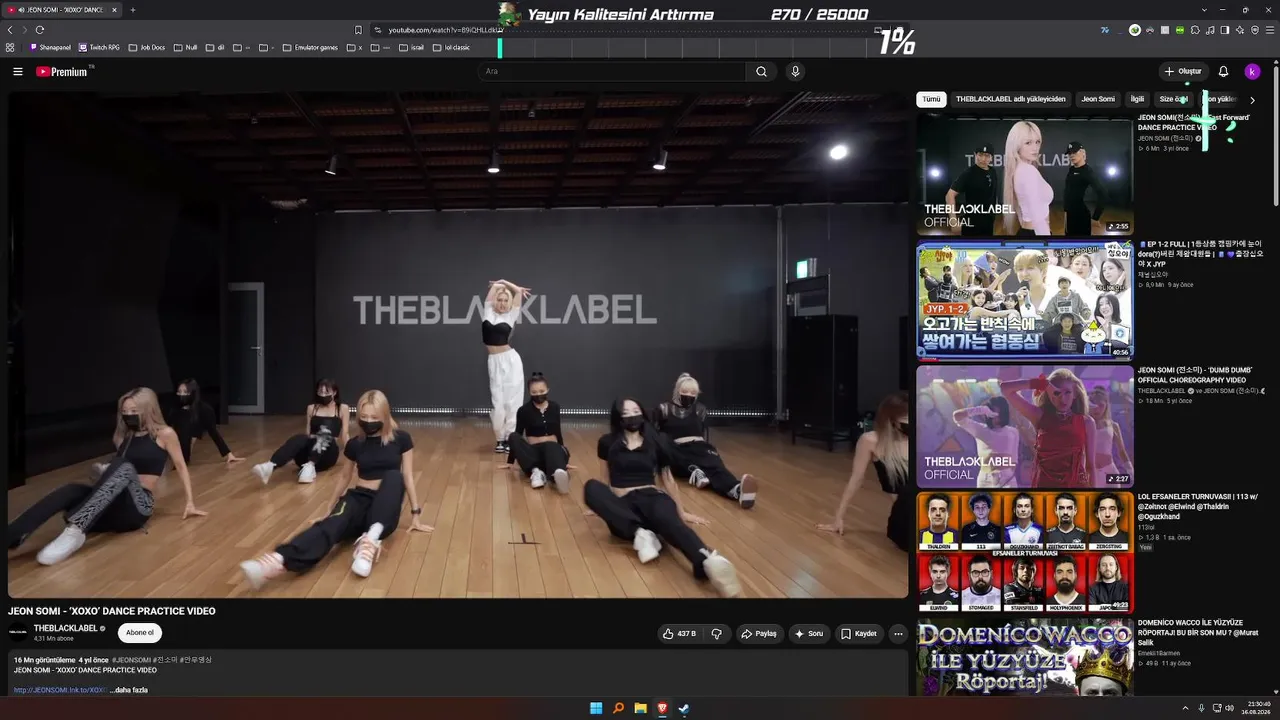The height and width of the screenshot is (720, 1280).
Task: Open YouTube notifications bell
Action: pos(1223,72)
